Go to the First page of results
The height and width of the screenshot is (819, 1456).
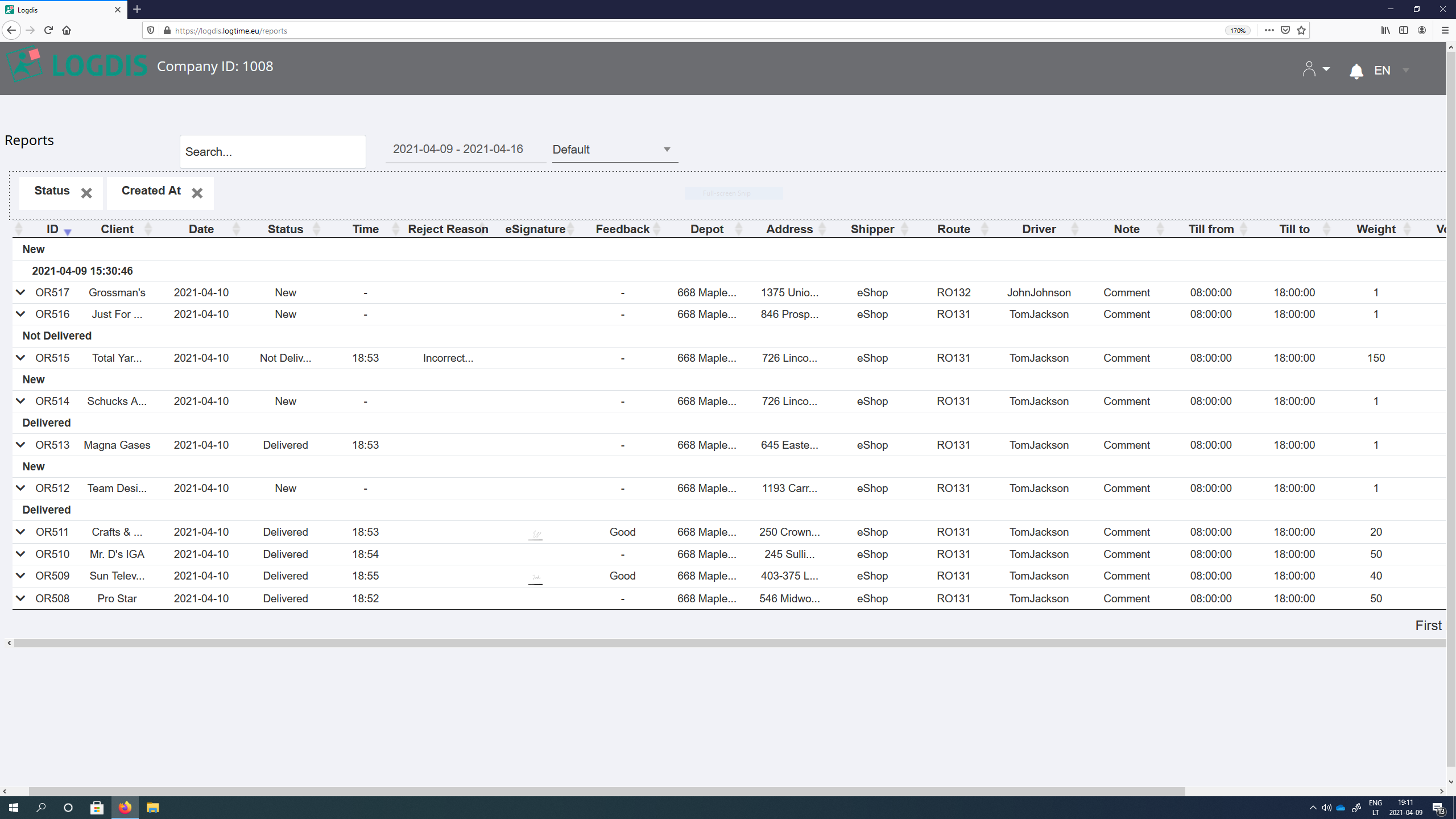(x=1429, y=625)
